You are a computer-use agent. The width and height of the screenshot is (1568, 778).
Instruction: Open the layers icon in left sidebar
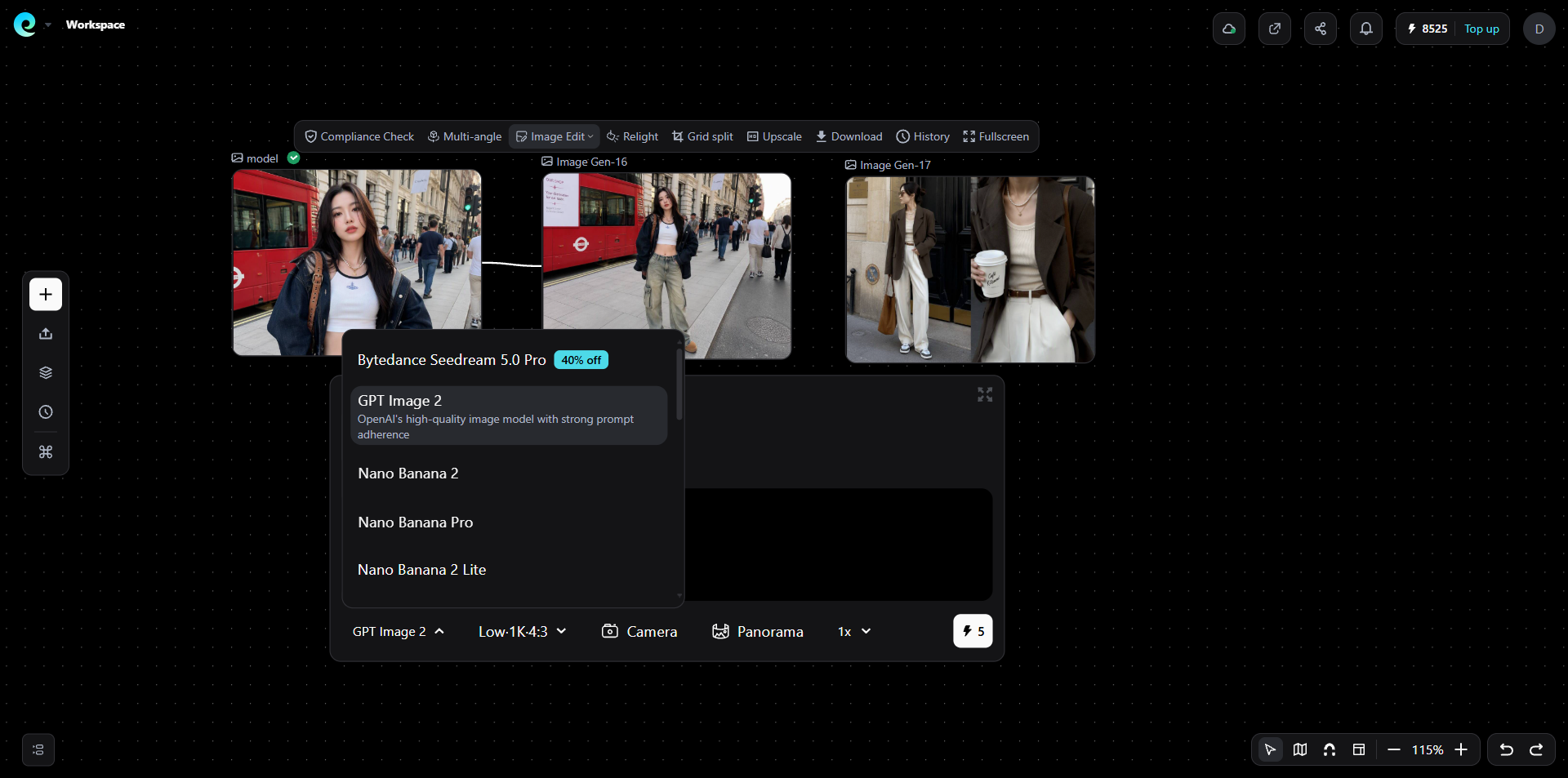click(46, 372)
